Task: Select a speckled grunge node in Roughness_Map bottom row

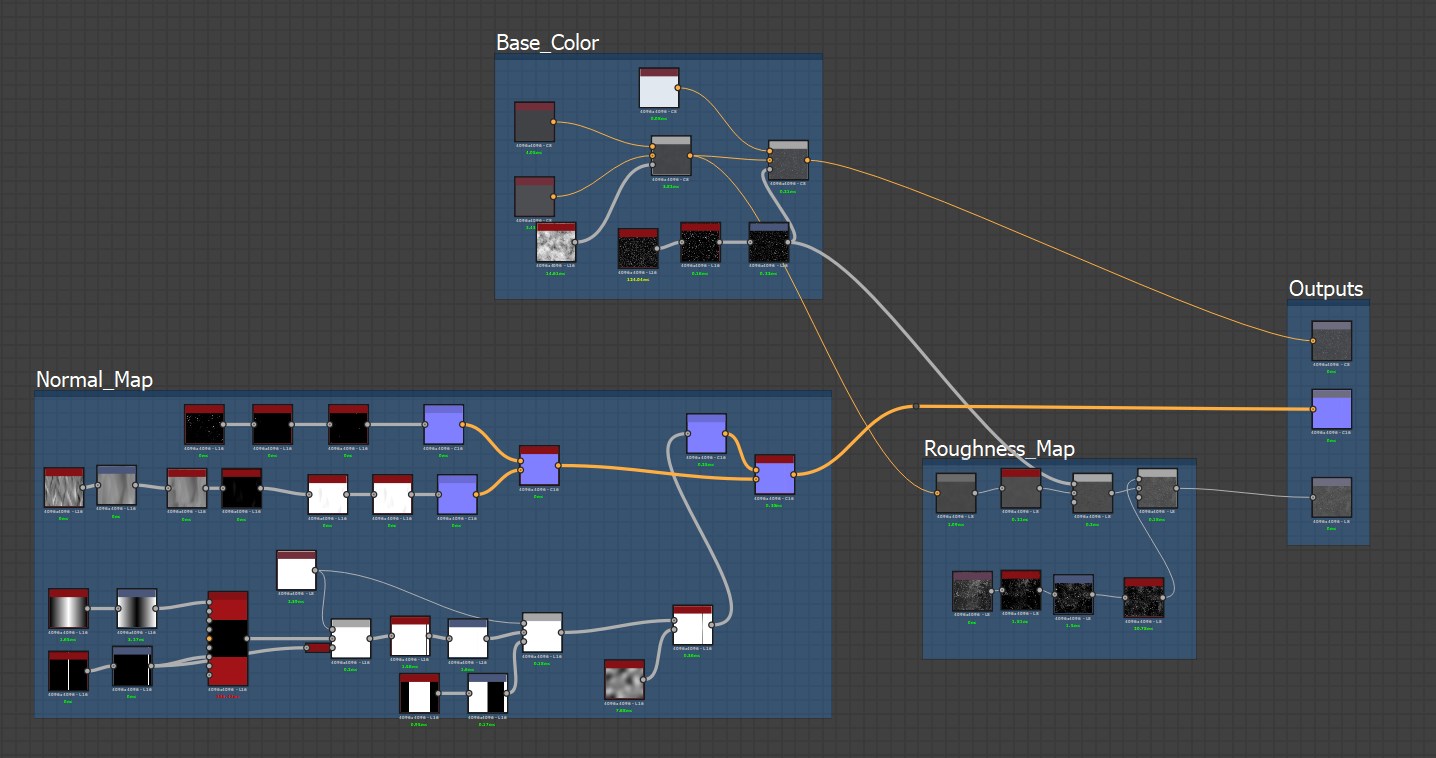Action: point(973,593)
